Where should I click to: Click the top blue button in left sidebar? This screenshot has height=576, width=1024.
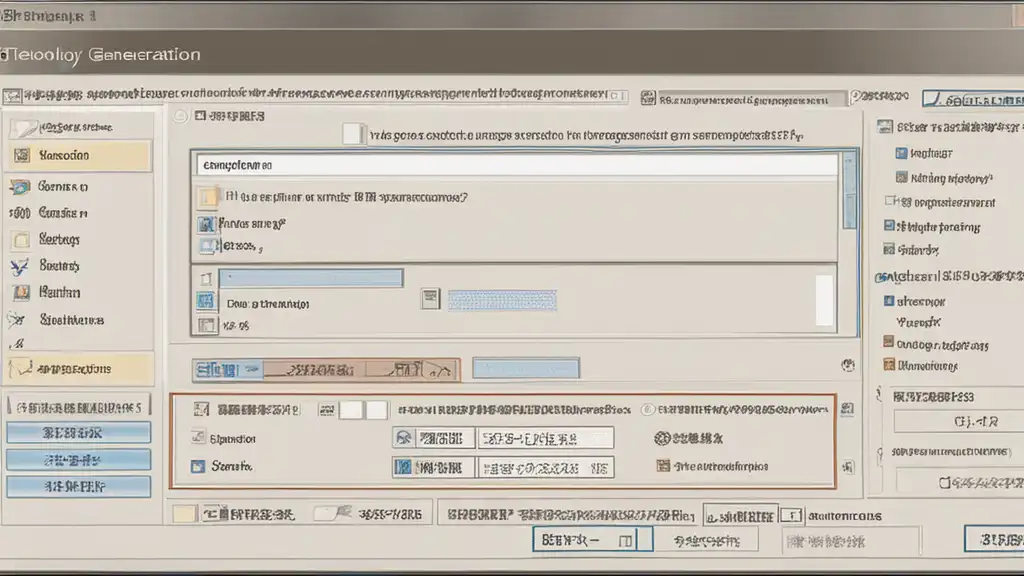pos(78,433)
